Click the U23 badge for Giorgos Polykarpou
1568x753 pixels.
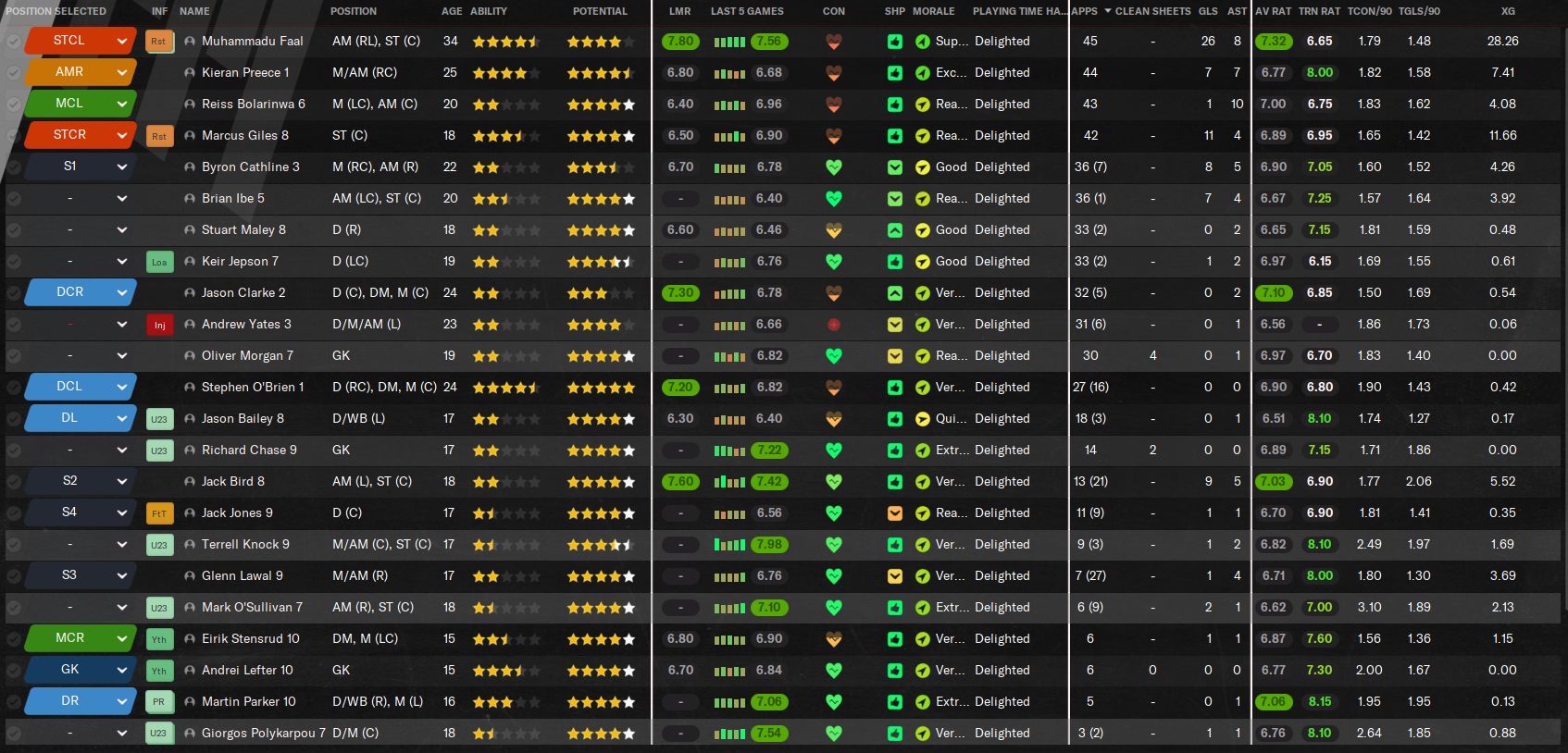159,734
